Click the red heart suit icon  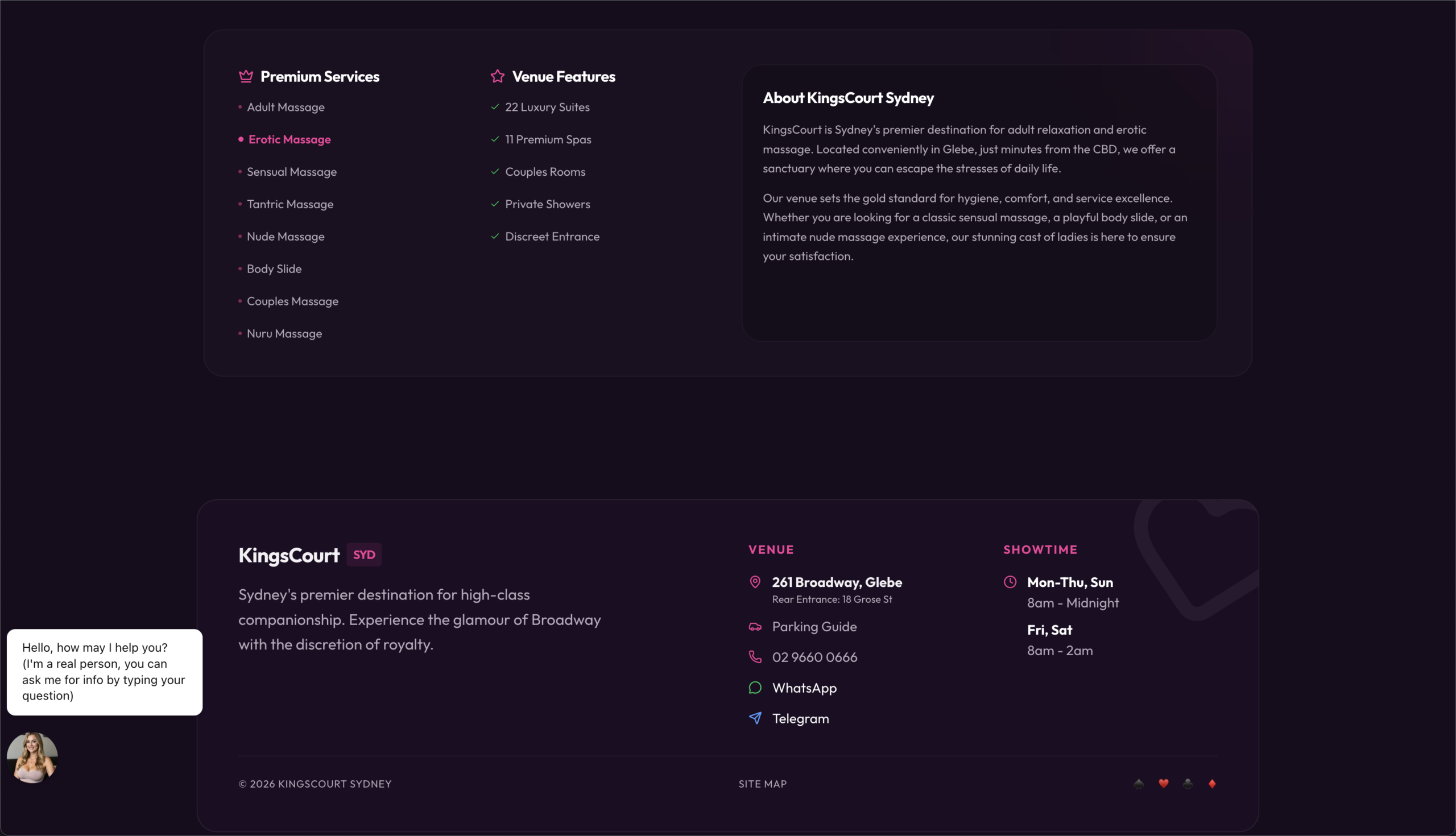click(x=1163, y=783)
